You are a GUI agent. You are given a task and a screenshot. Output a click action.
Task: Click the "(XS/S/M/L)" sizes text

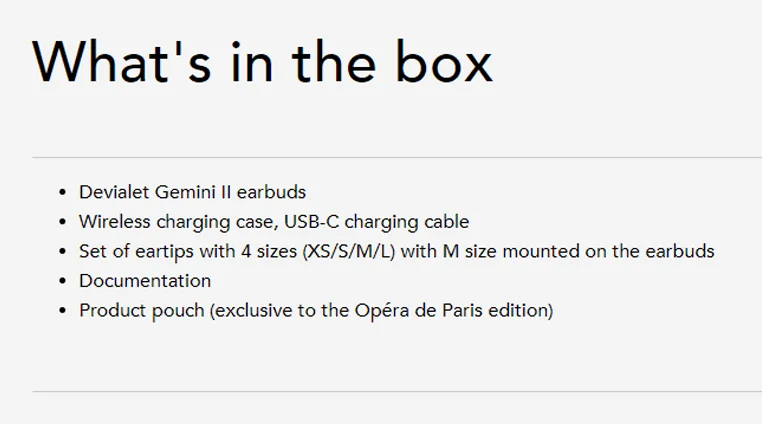(x=349, y=251)
